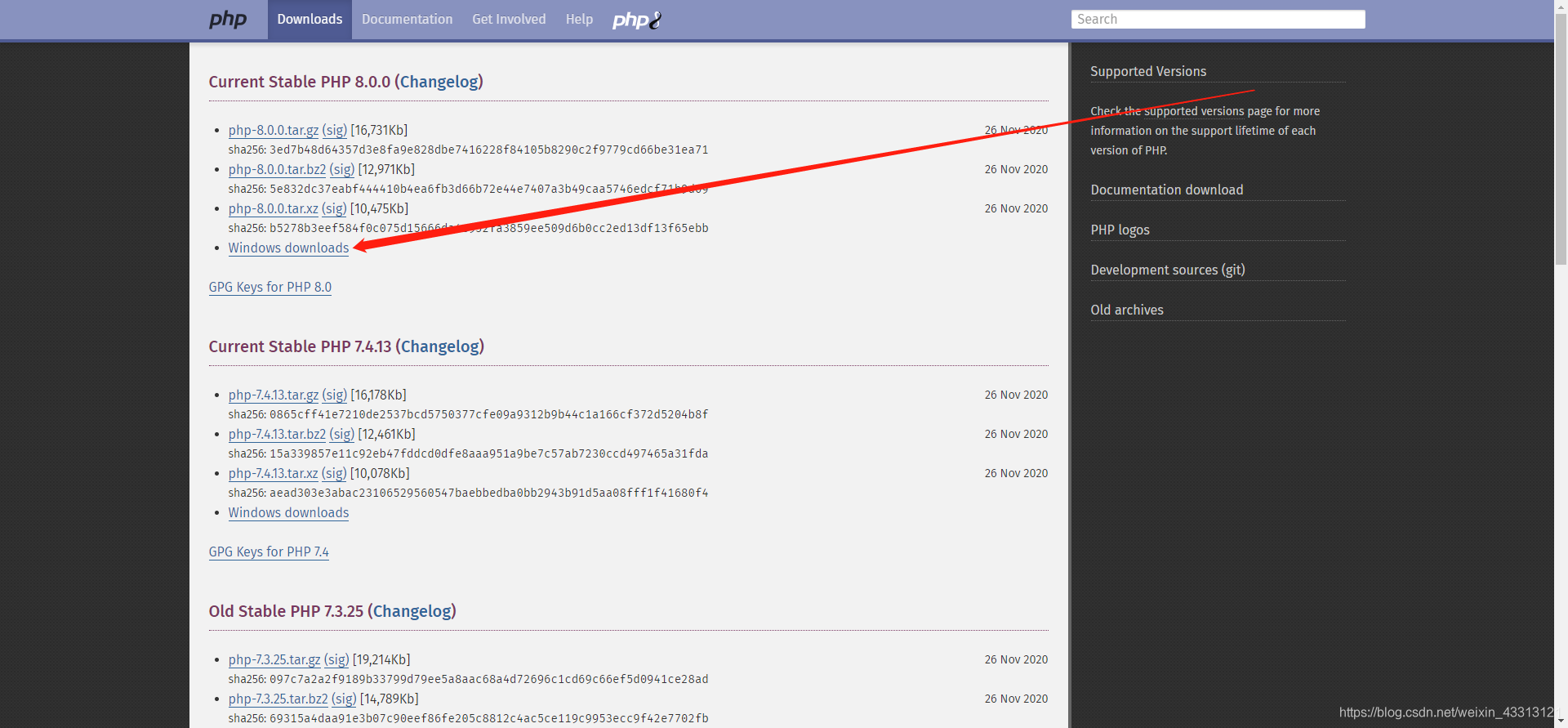Screen dimensions: 1568x728
Task: Download php-7.3.25.tar.gz
Action: tap(274, 659)
